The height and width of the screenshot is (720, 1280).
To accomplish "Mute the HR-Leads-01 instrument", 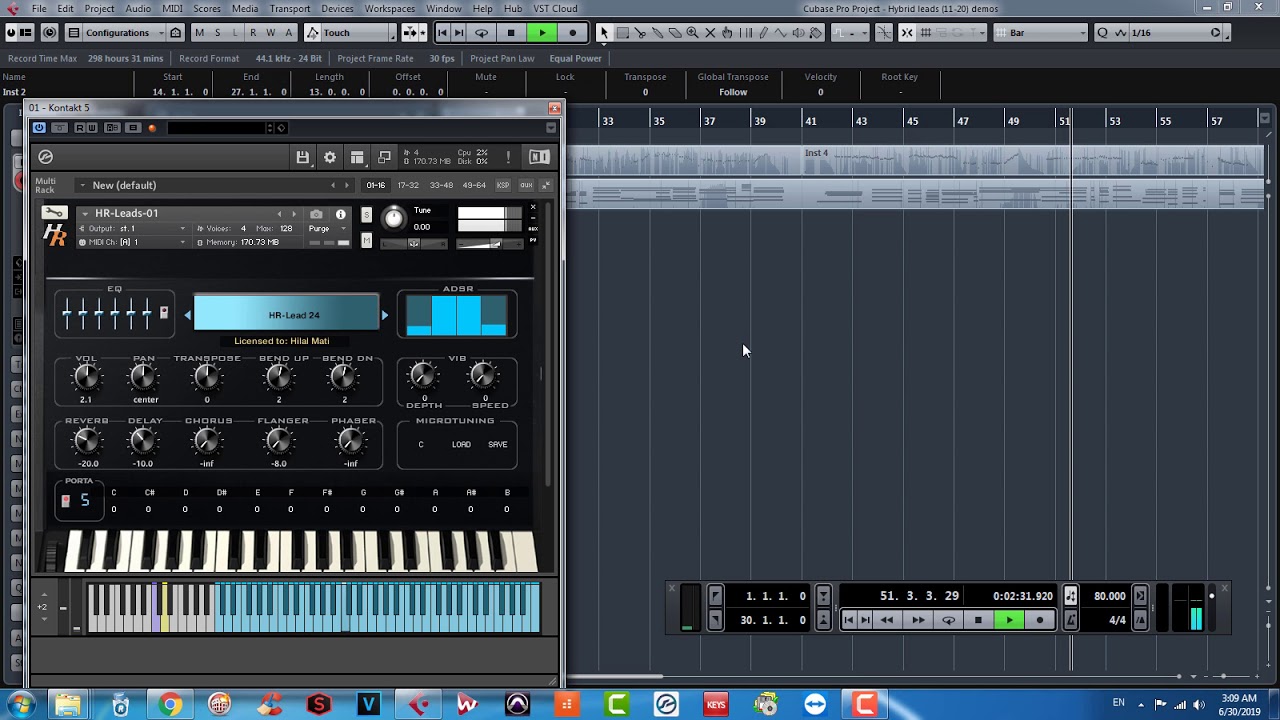I will [x=366, y=240].
